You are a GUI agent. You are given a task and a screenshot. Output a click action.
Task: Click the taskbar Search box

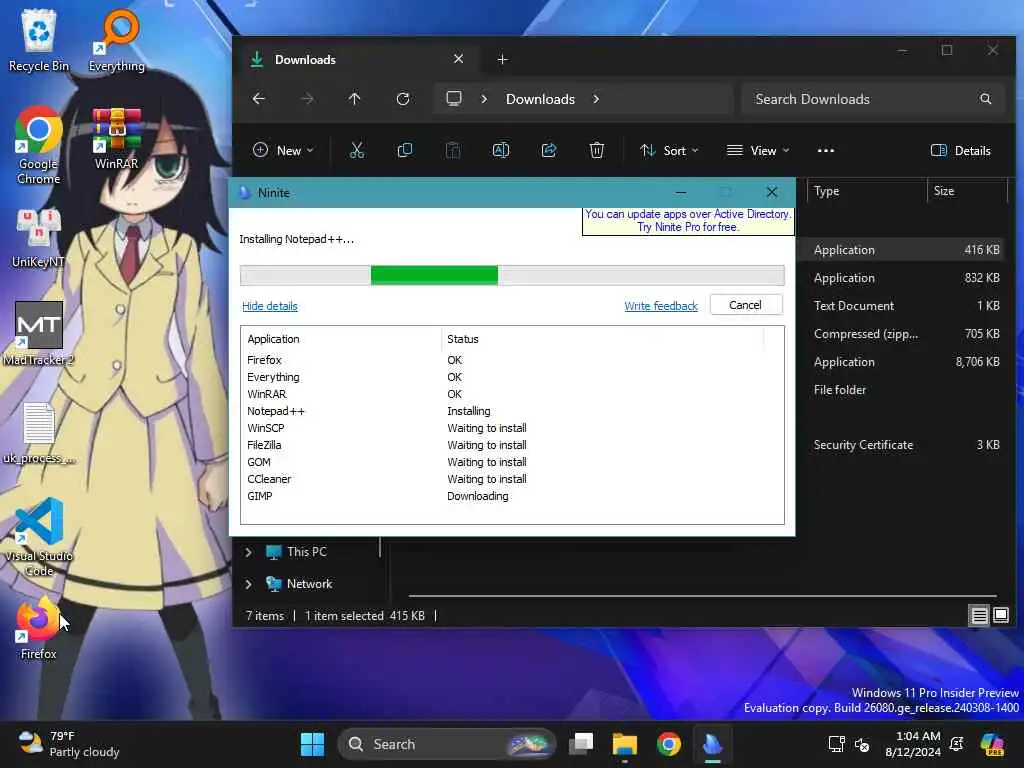point(446,744)
